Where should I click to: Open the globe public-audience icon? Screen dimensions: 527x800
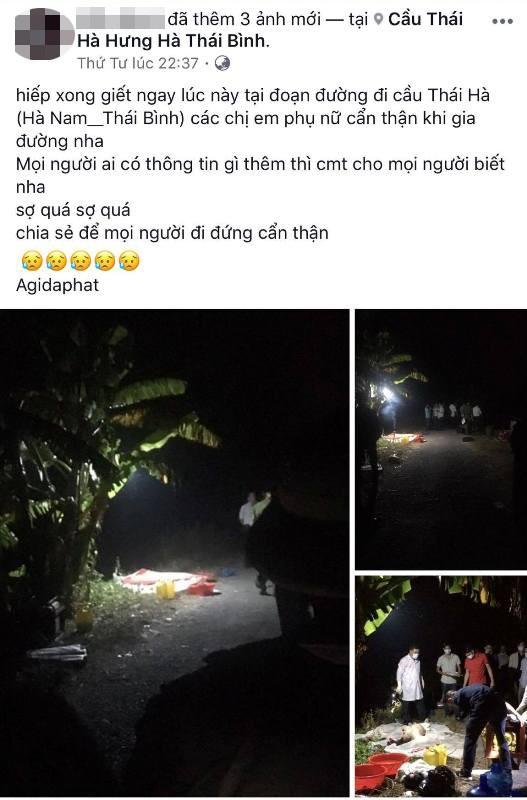tap(222, 63)
